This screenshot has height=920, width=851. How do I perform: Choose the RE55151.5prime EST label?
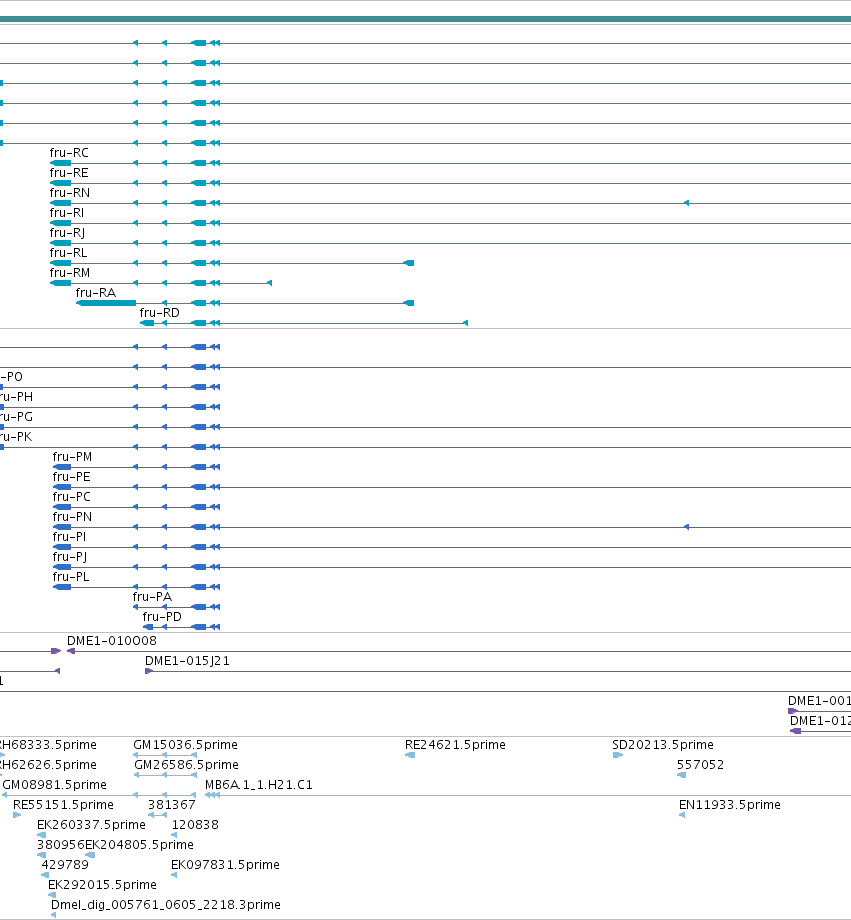click(63, 804)
